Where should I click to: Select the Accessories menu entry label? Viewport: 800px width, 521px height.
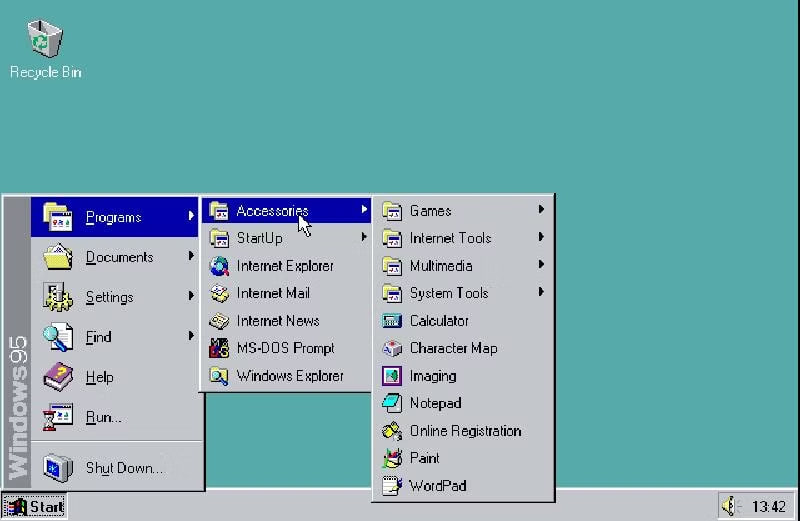(272, 211)
